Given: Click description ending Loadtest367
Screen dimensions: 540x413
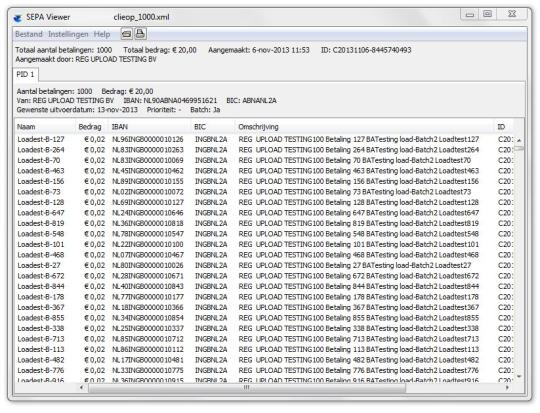Looking at the screenshot, I should point(359,307).
